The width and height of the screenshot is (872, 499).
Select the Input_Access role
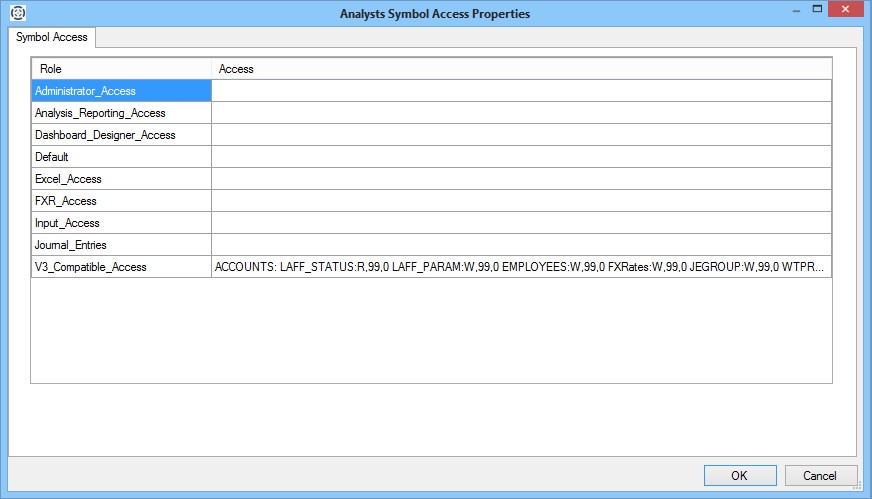(x=121, y=223)
